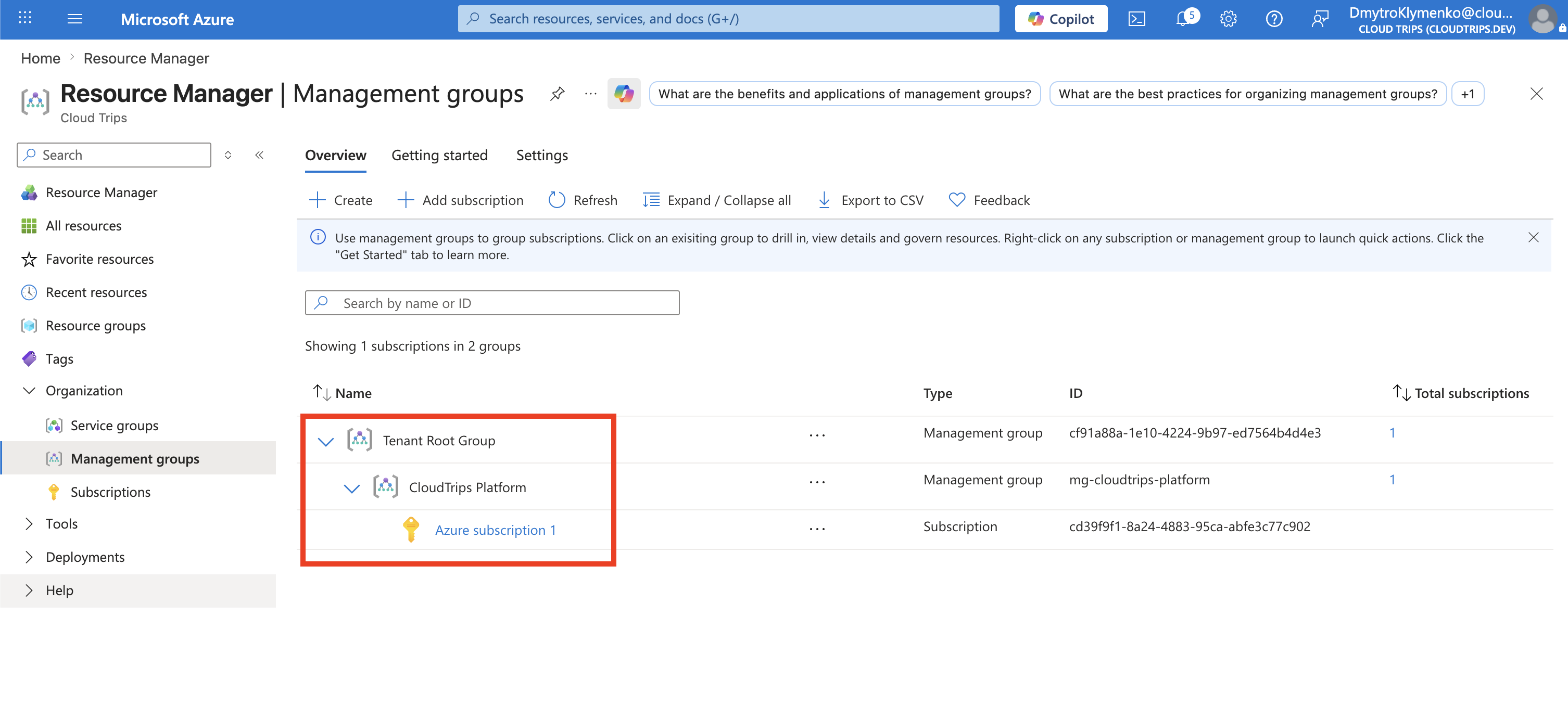Image resolution: width=1568 pixels, height=720 pixels.
Task: Select the benefits of management groups suggestion
Action: (x=845, y=94)
